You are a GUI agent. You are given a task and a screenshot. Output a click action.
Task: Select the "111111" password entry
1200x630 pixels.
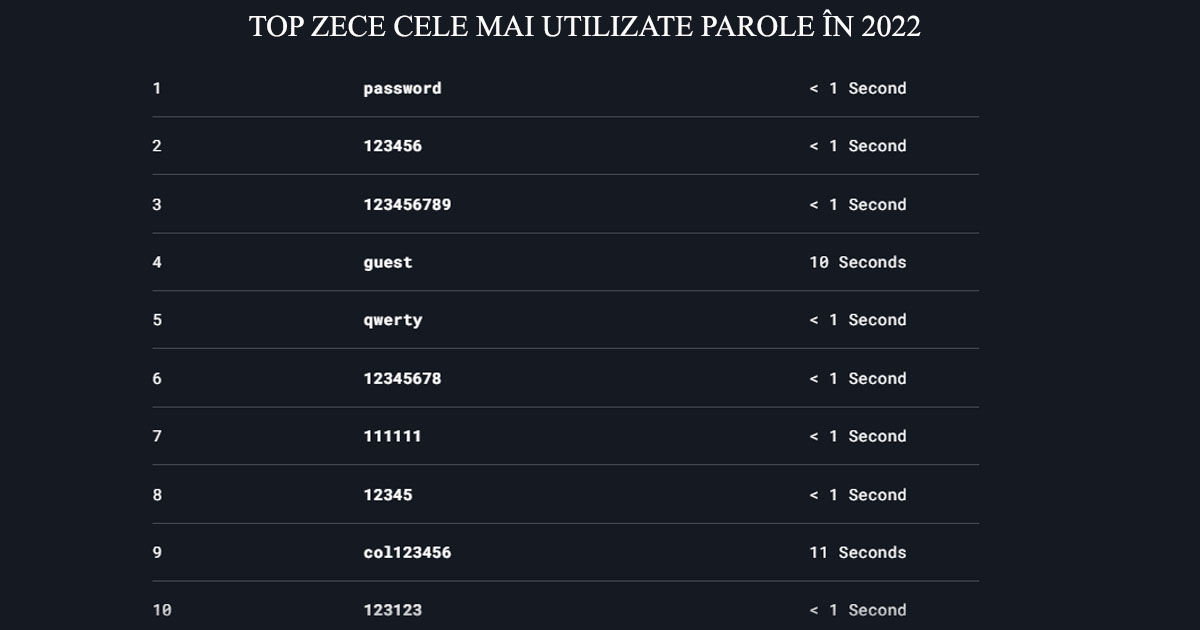(392, 436)
